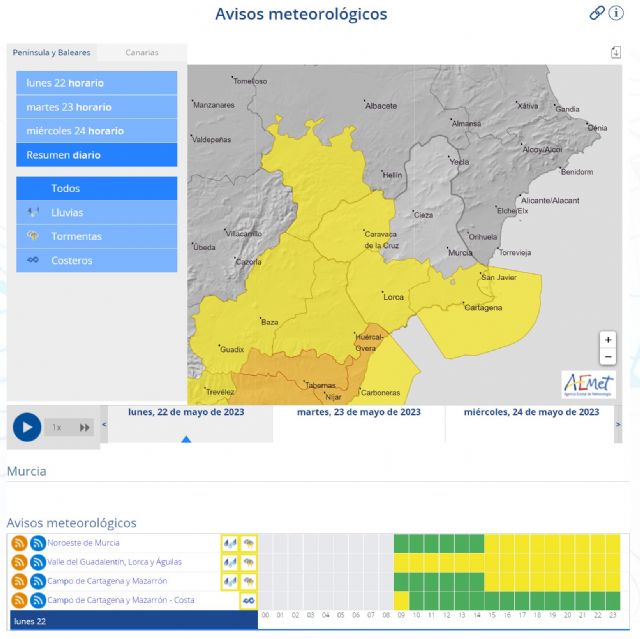Screen dimensions: 640x639
Task: Zoom in on the map
Action: click(608, 339)
